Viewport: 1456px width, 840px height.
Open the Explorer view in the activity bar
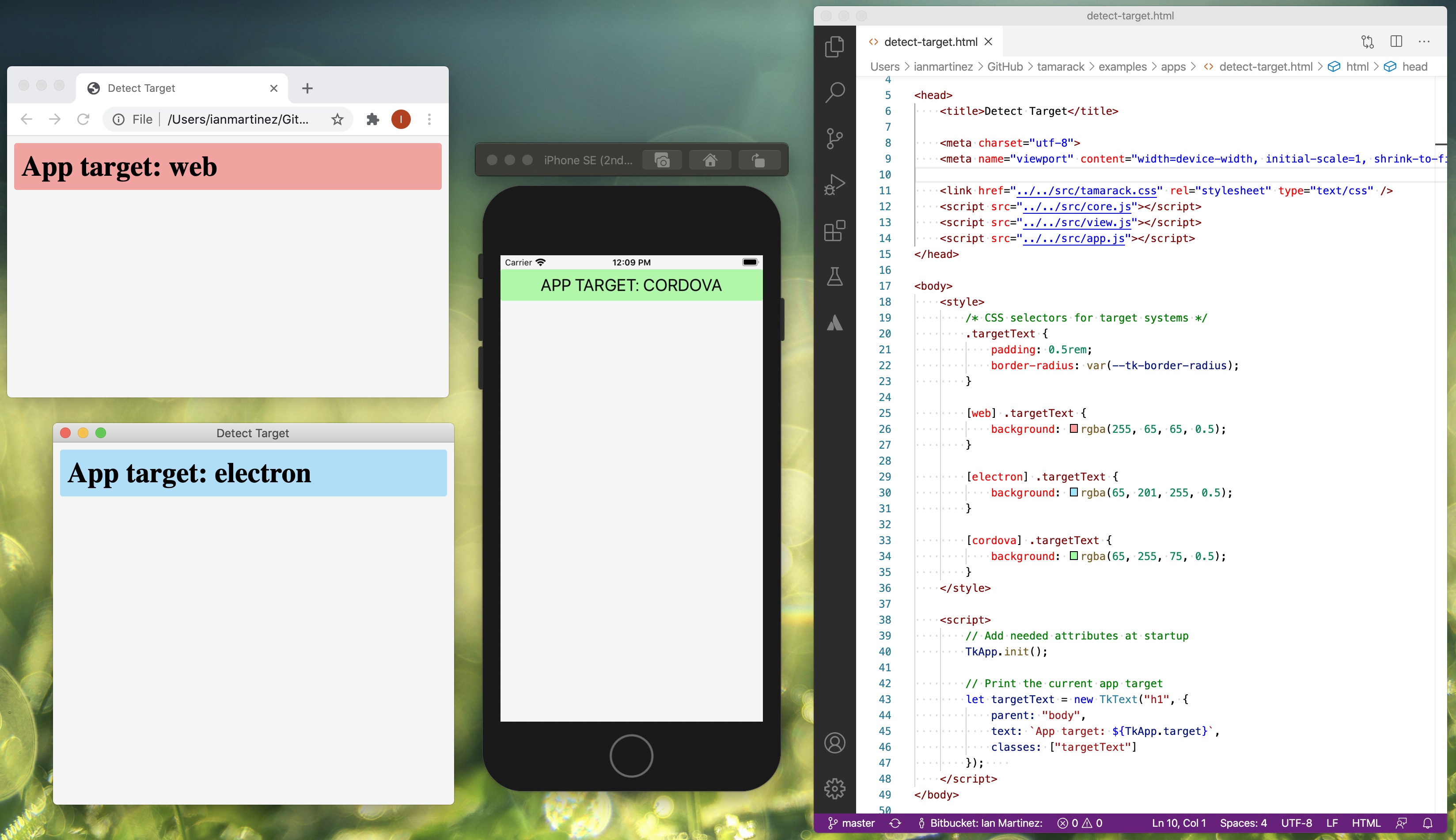pyautogui.click(x=834, y=46)
